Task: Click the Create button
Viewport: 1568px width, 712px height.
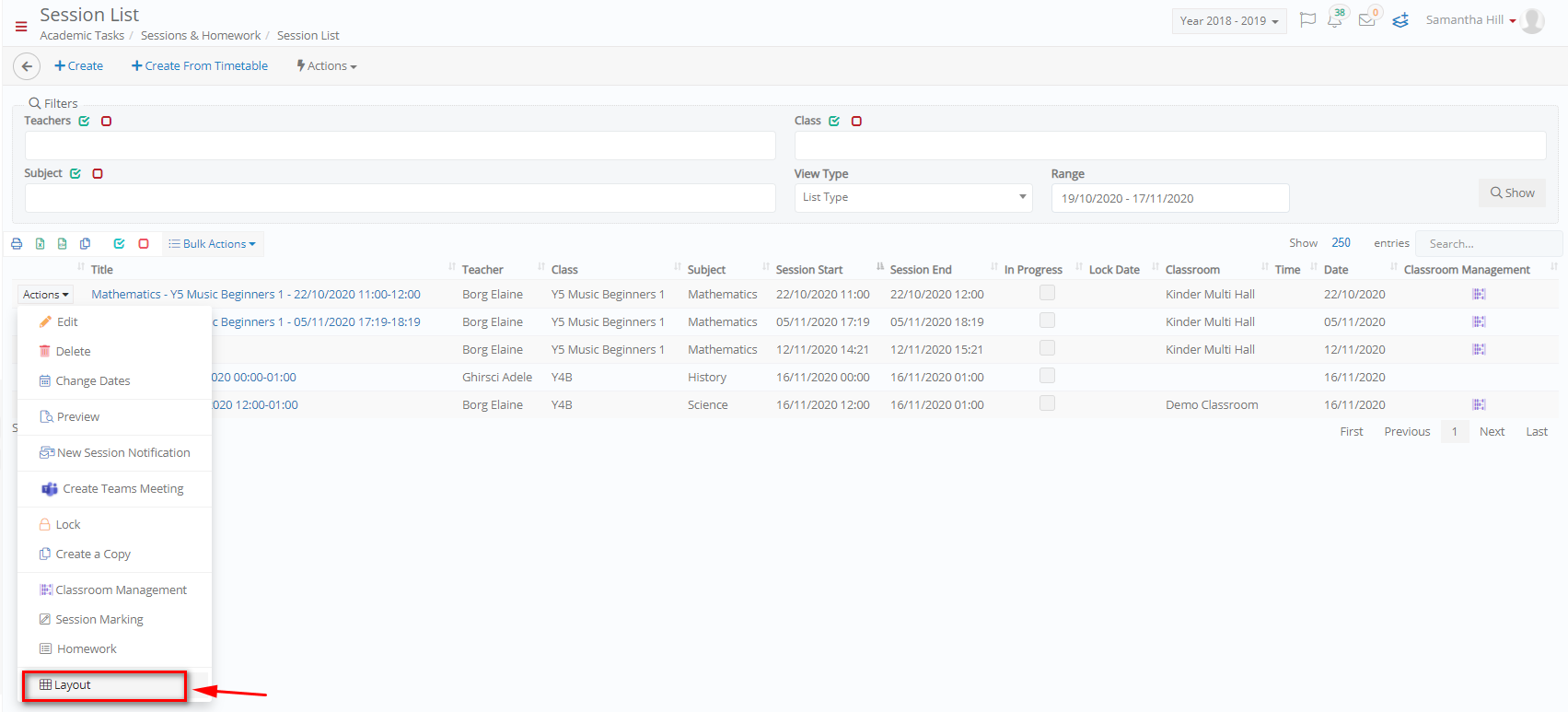Action: pyautogui.click(x=78, y=66)
